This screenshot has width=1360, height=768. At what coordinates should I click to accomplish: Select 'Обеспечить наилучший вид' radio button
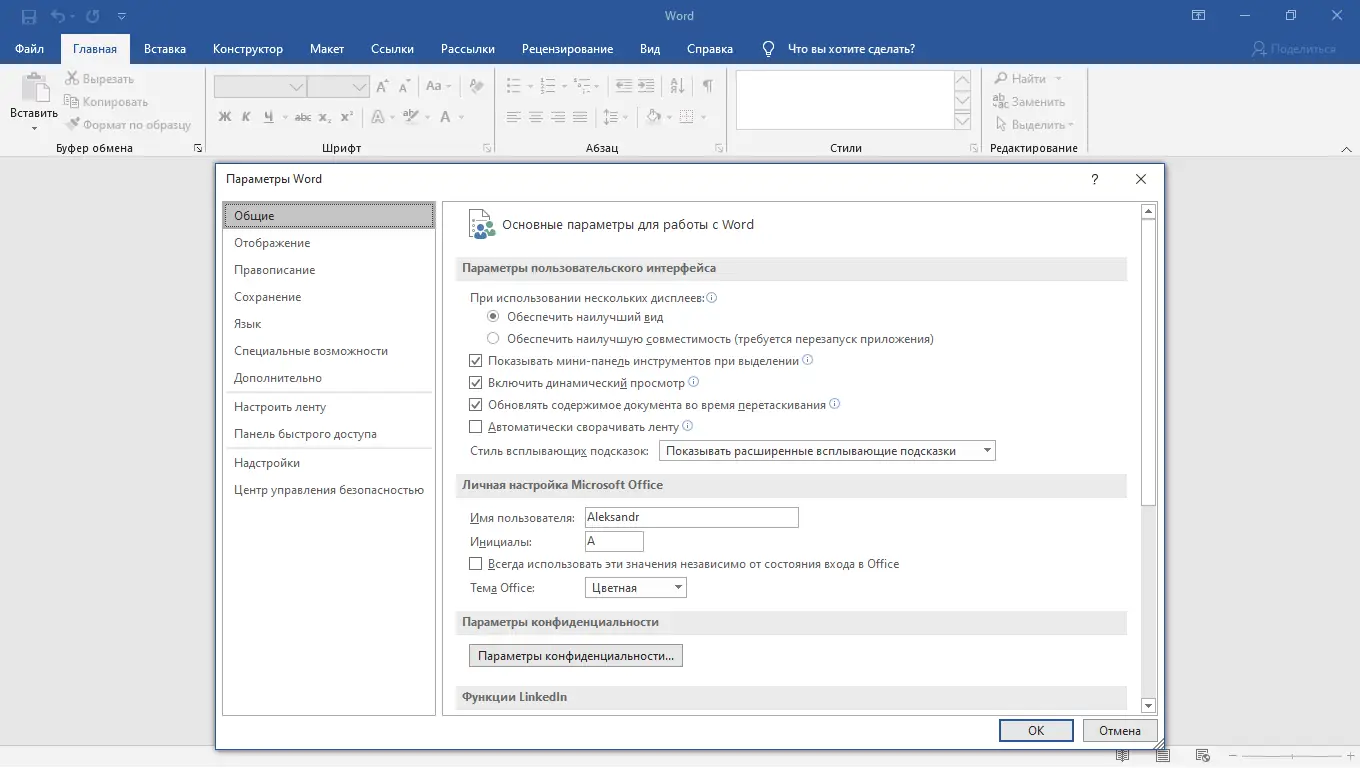(493, 317)
